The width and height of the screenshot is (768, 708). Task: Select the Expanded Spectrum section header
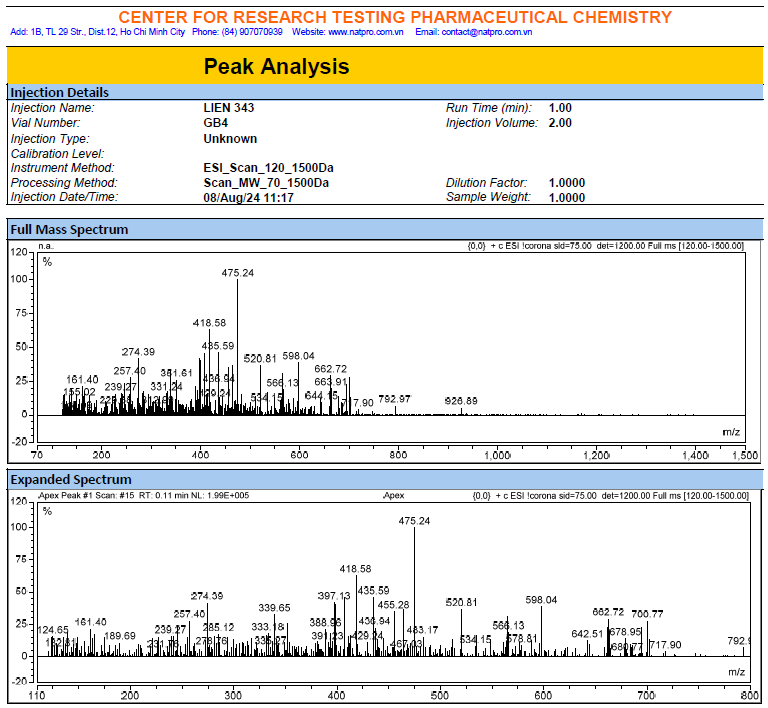coord(71,479)
